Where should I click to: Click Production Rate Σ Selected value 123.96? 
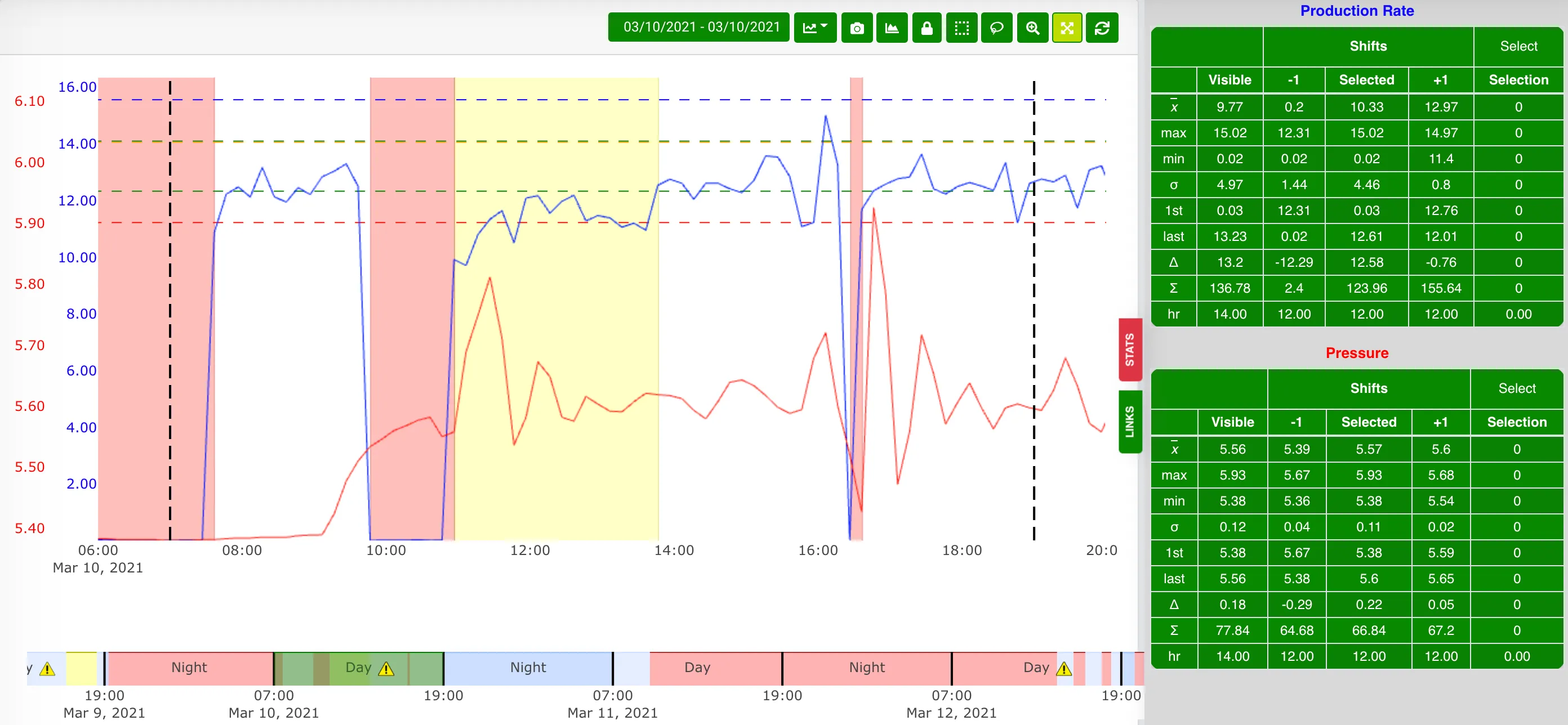1366,288
